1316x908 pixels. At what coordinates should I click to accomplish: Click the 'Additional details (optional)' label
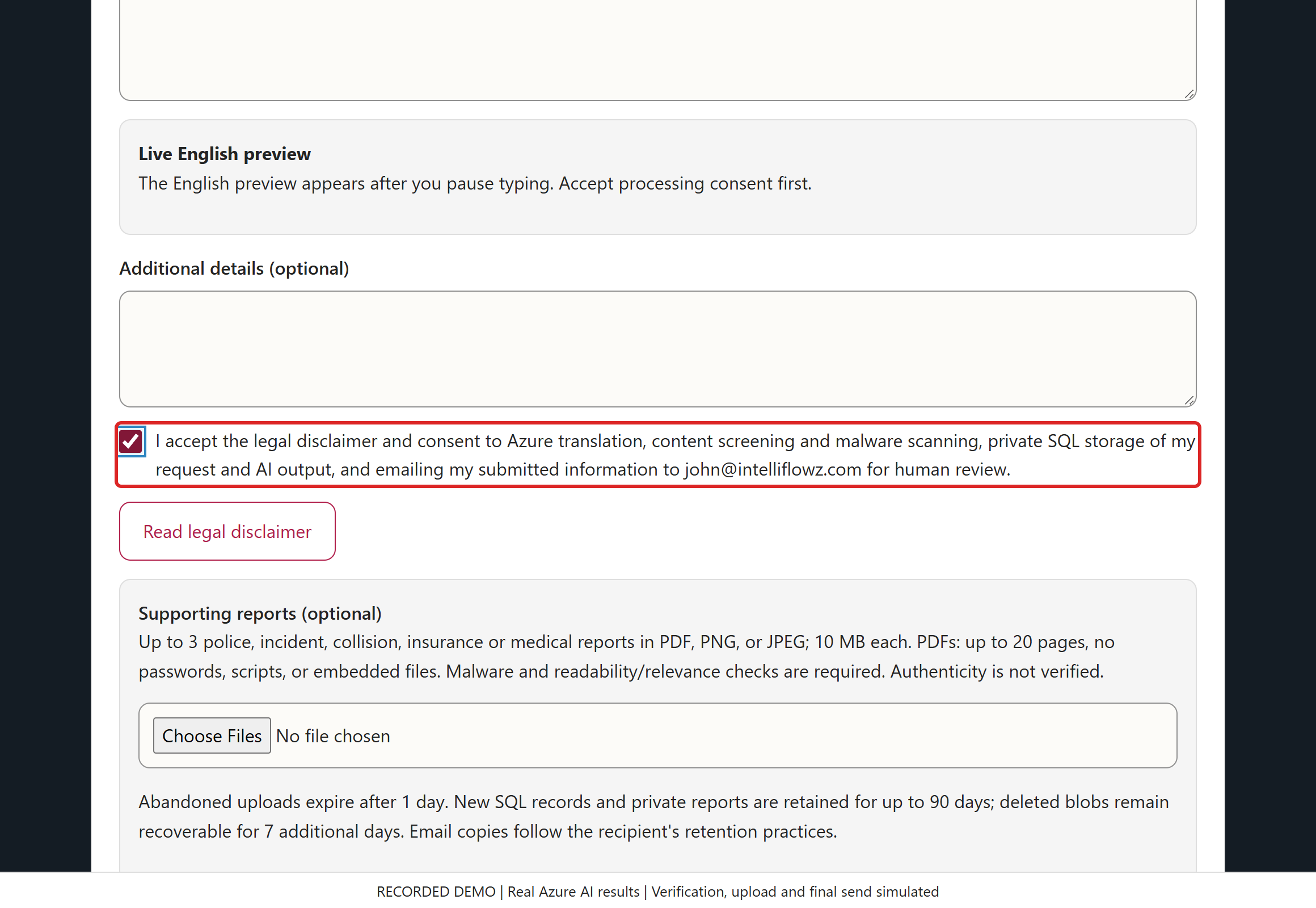point(234,268)
